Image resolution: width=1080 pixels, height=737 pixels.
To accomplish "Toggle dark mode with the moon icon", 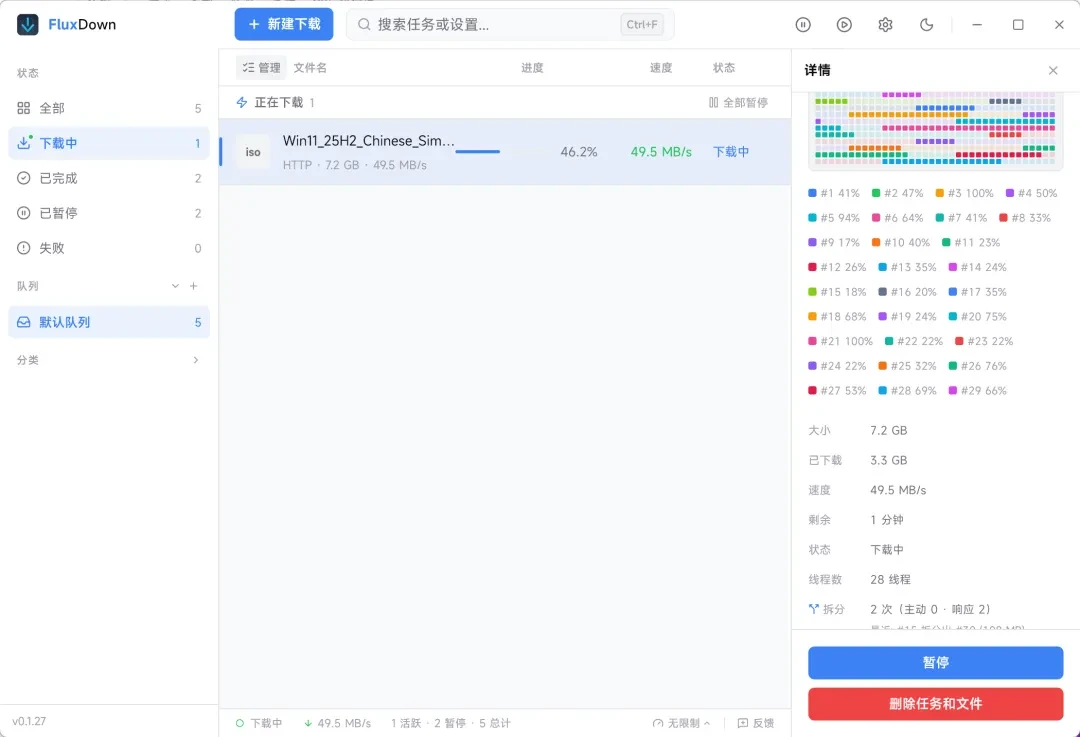I will coord(927,25).
